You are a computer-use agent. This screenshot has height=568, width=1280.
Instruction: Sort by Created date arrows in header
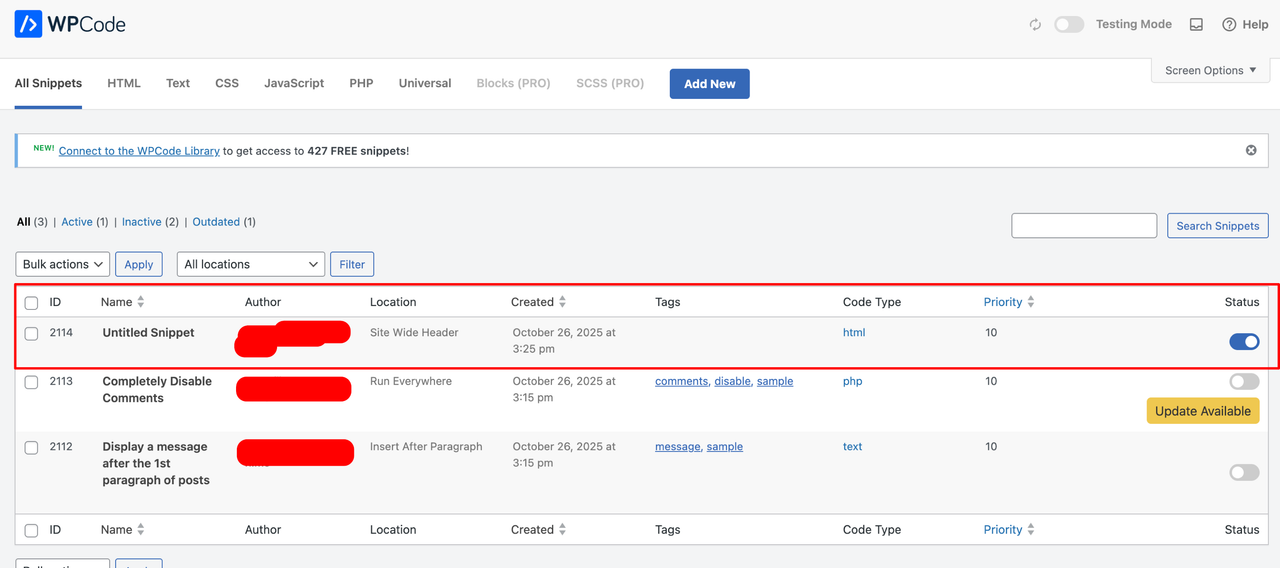(563, 302)
